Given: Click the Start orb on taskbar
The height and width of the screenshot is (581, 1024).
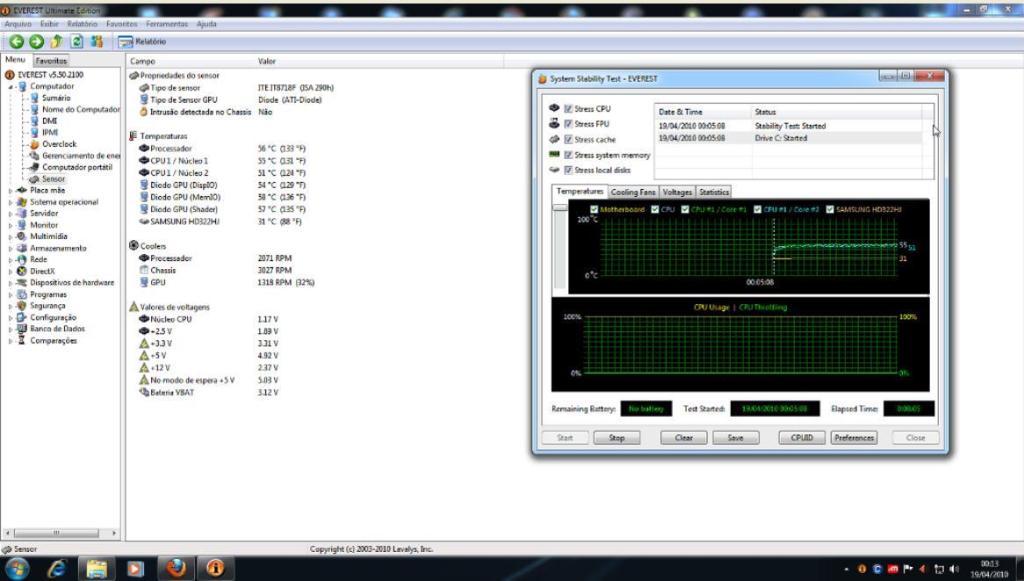Looking at the screenshot, I should pyautogui.click(x=17, y=569).
